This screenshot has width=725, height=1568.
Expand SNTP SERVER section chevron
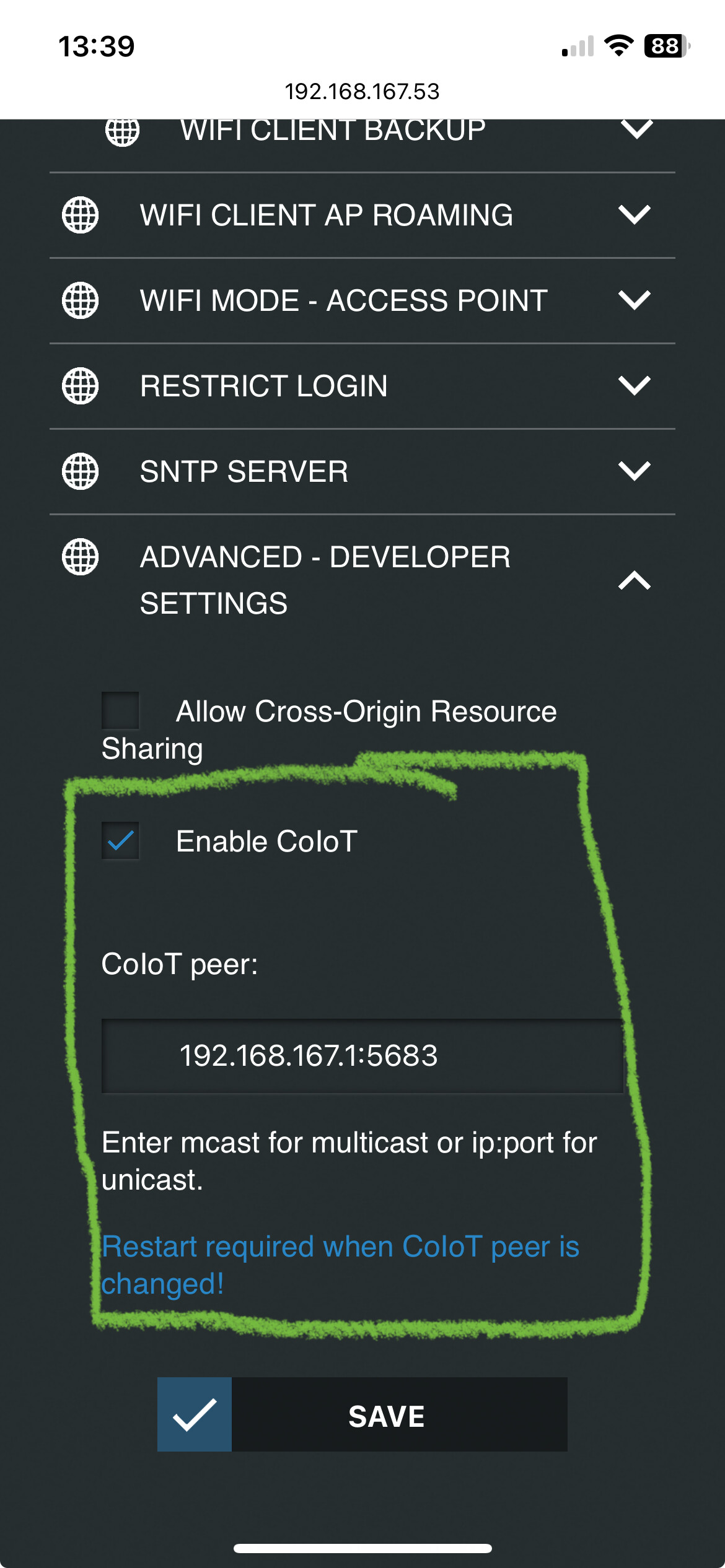pyautogui.click(x=635, y=471)
